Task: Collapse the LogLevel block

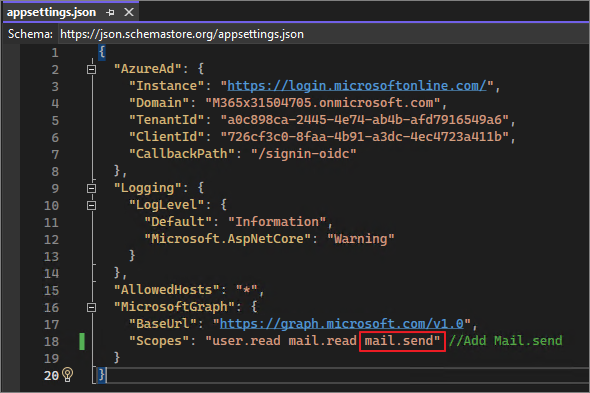Action: pos(91,205)
